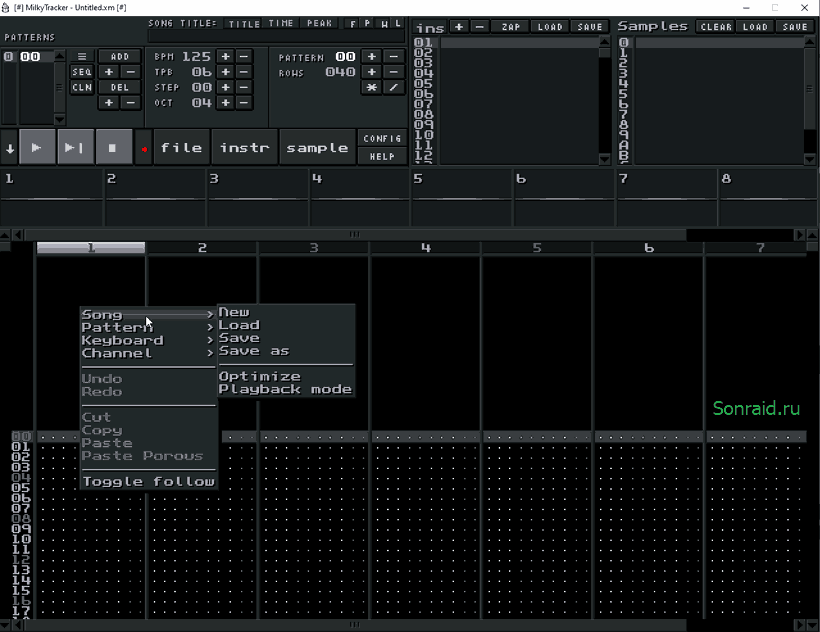Stop playback with the square button

coord(113,147)
